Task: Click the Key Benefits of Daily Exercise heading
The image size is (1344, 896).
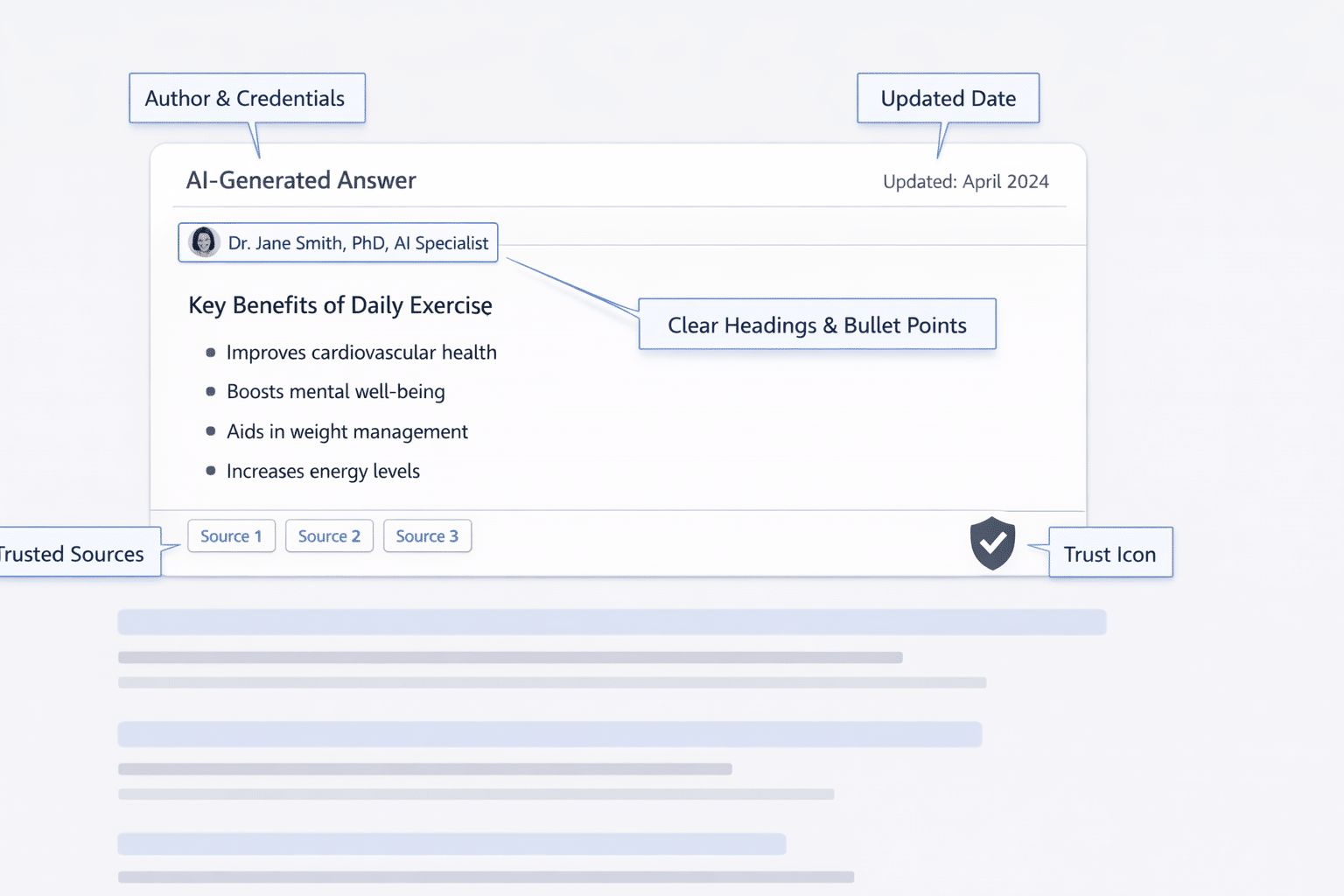Action: click(340, 305)
